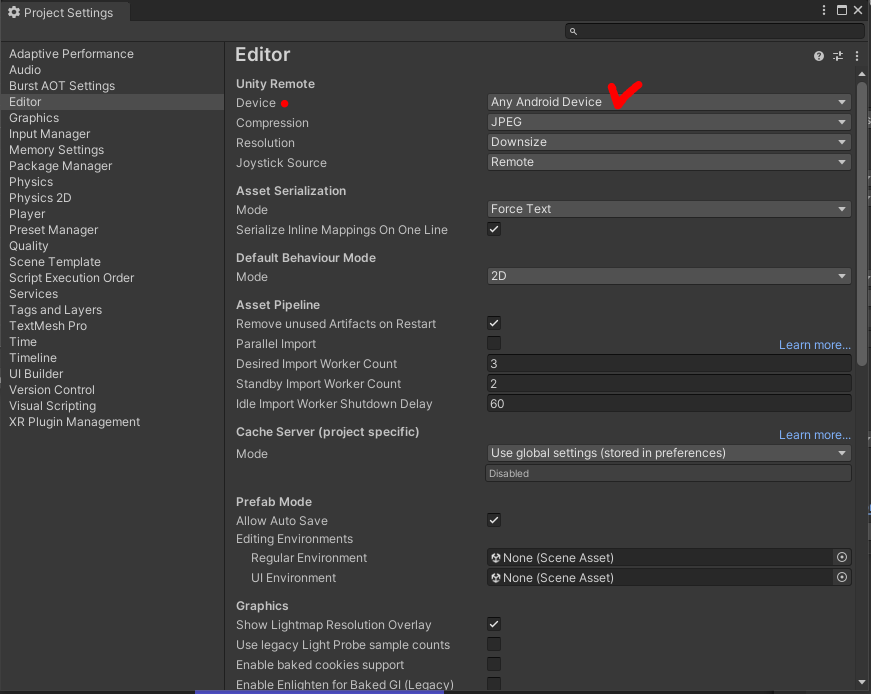This screenshot has height=694, width=871.
Task: Pick object for UI Environment field
Action: [x=842, y=577]
